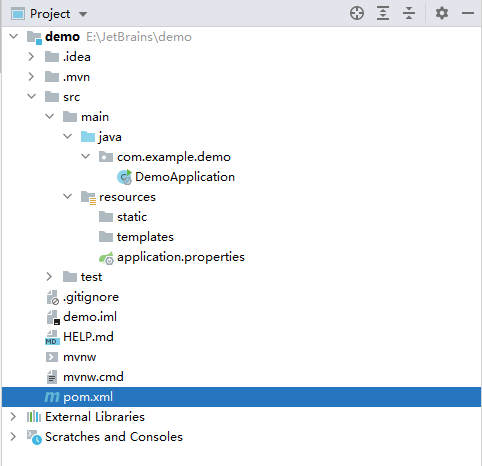The image size is (482, 466).
Task: Expand the .idea folder
Action: (x=31, y=57)
